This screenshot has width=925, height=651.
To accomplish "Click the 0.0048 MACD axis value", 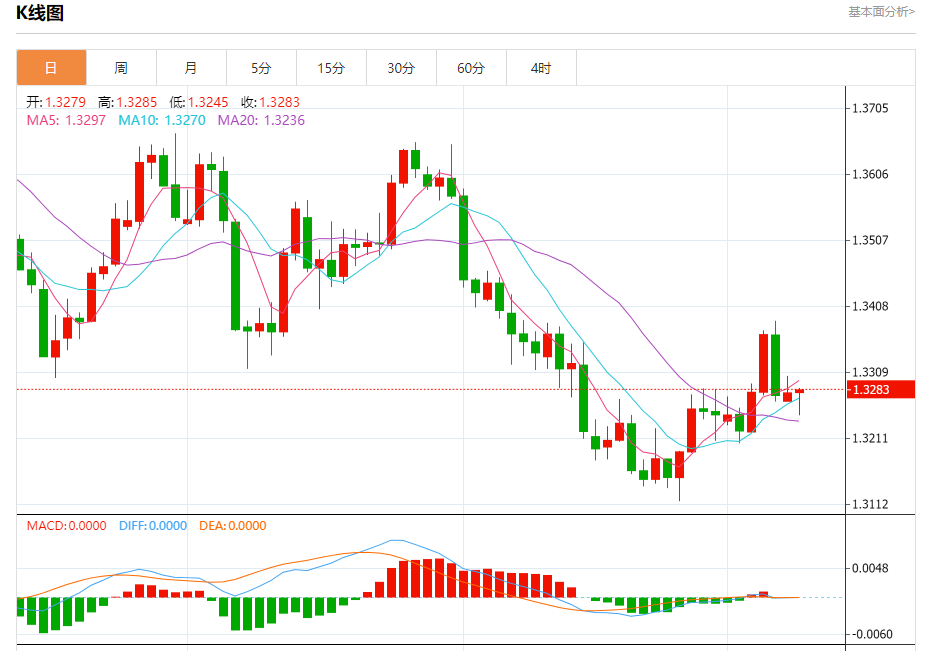I will click(870, 568).
